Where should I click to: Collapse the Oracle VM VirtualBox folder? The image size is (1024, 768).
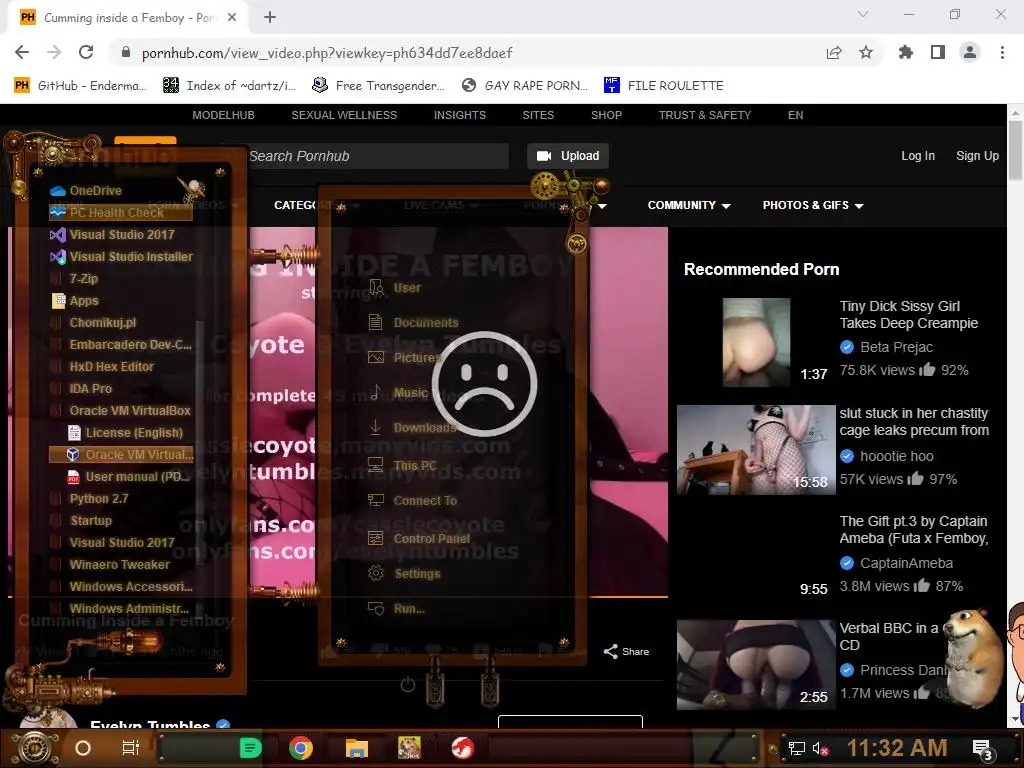121,411
